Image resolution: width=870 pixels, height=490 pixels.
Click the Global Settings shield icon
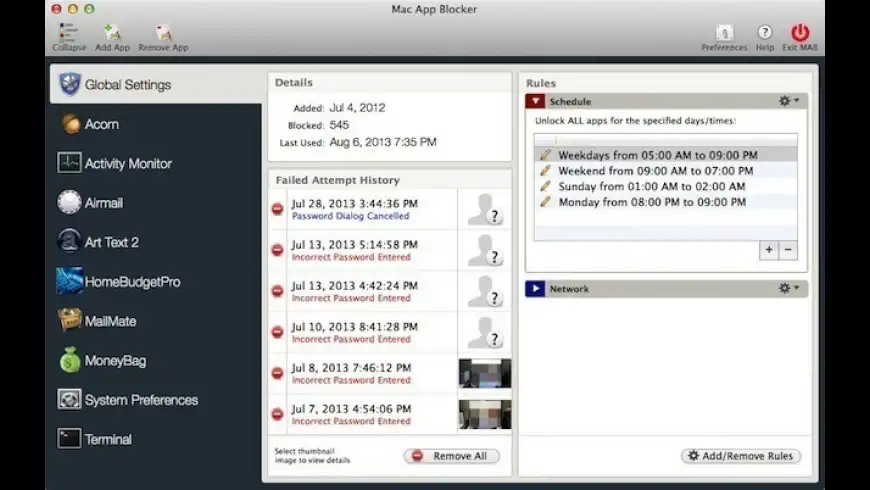tap(70, 84)
